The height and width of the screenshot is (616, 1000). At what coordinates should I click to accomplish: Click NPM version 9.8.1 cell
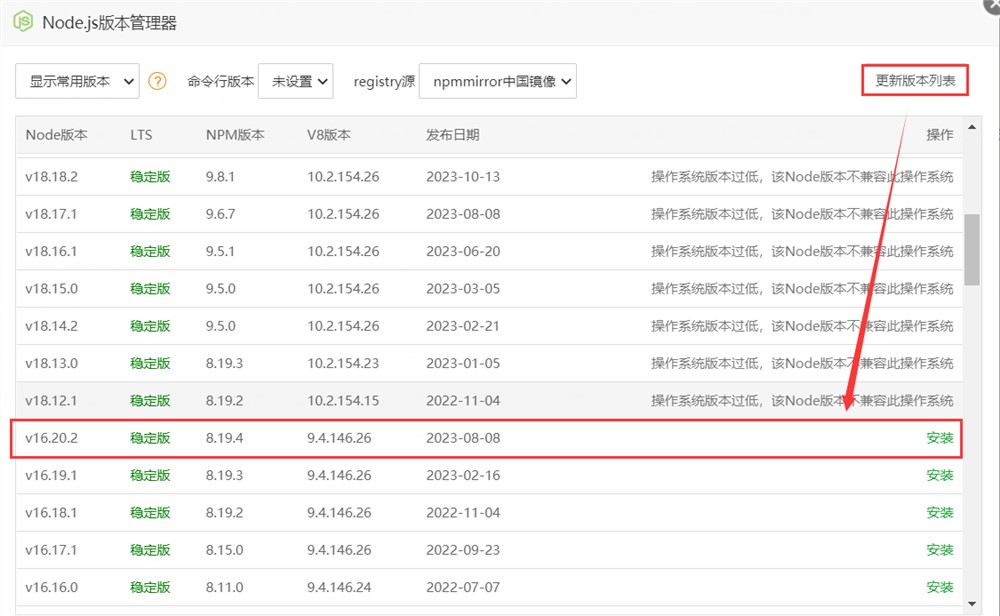(x=220, y=177)
